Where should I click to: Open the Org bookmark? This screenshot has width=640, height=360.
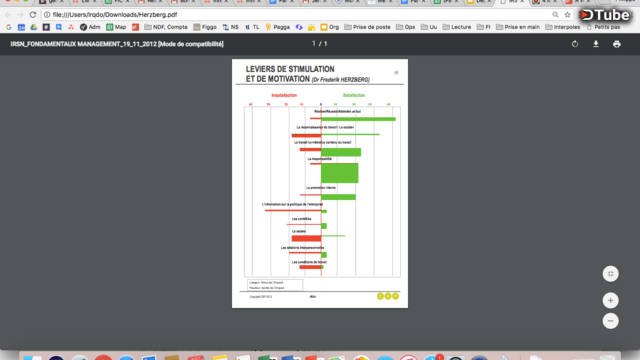[x=330, y=27]
